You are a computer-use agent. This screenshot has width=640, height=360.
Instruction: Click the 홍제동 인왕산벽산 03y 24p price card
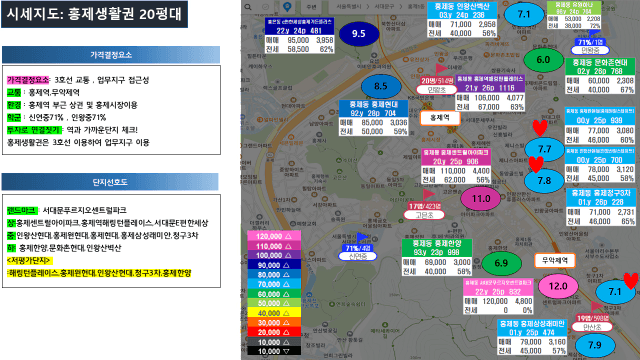click(x=462, y=20)
